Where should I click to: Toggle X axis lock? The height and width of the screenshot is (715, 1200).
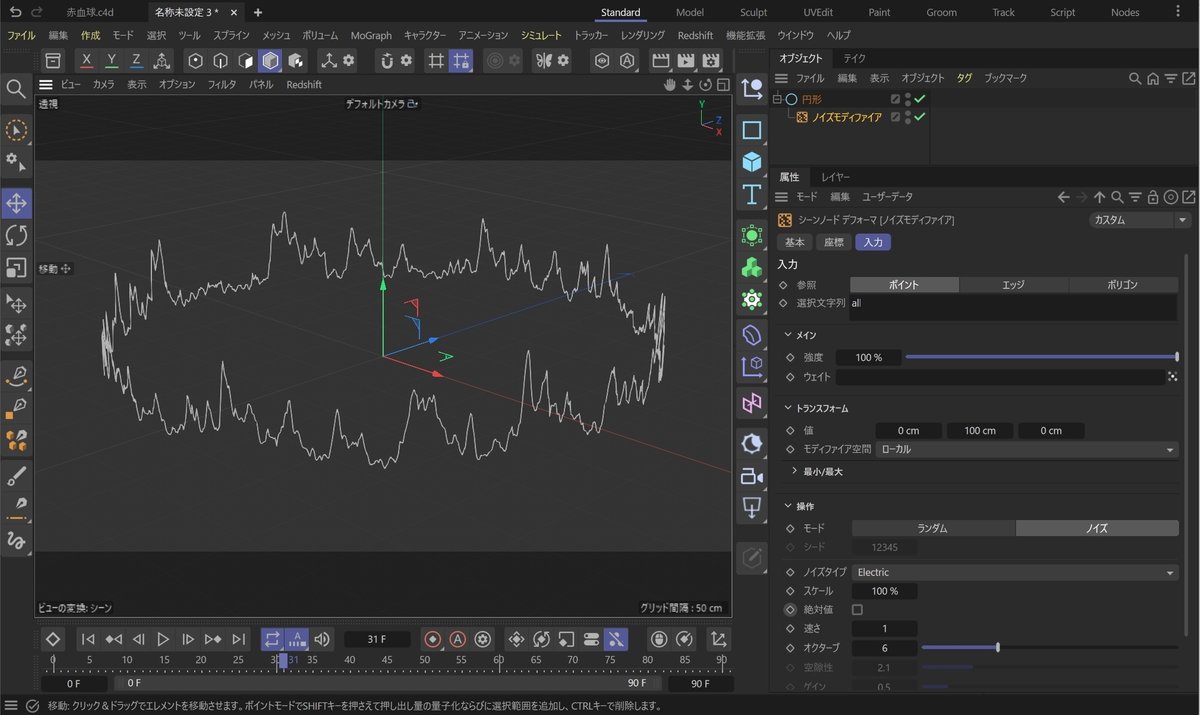[x=87, y=60]
